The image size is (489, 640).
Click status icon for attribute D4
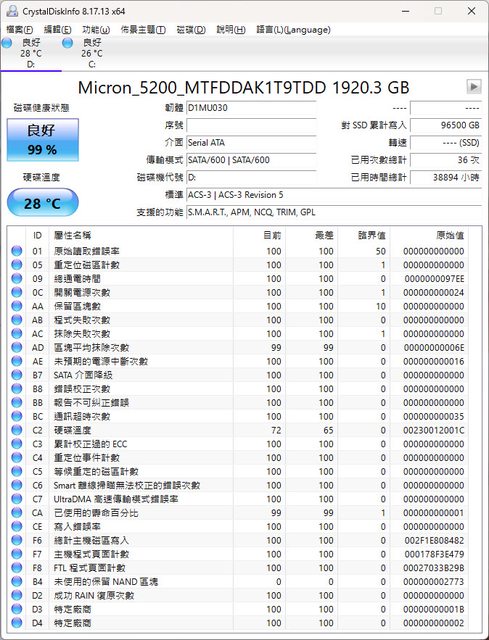(x=17, y=623)
